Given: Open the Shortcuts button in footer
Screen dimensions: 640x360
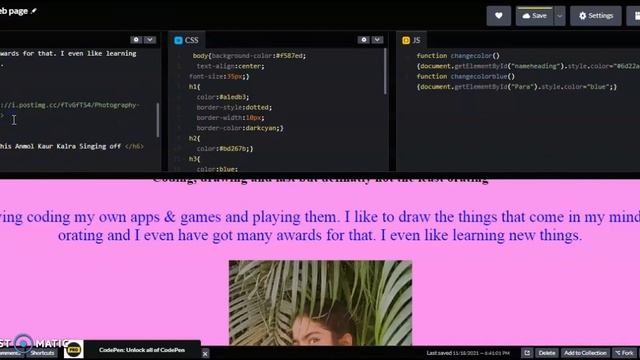Looking at the screenshot, I should [42, 353].
